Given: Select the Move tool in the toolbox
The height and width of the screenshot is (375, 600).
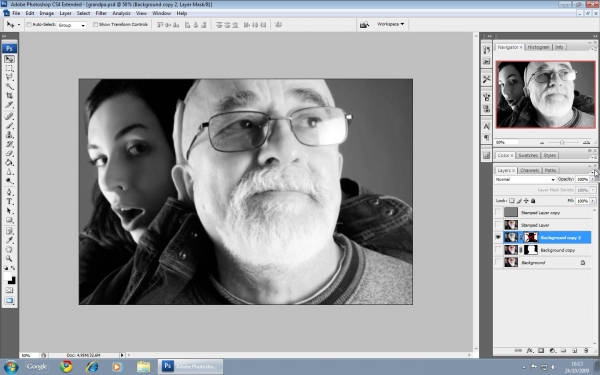Looking at the screenshot, I should [9, 59].
